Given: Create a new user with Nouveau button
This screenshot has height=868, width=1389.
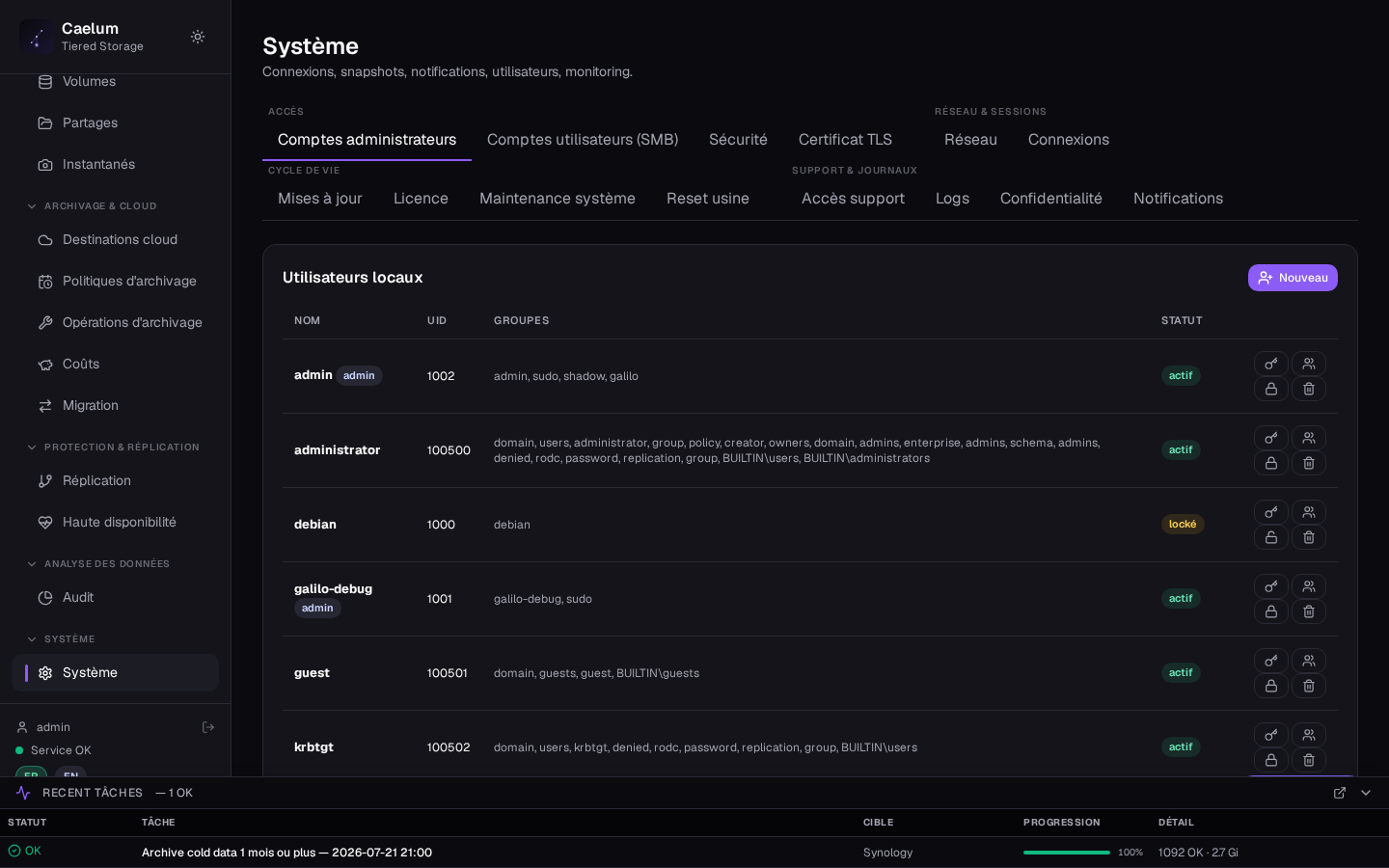Looking at the screenshot, I should click(x=1293, y=278).
